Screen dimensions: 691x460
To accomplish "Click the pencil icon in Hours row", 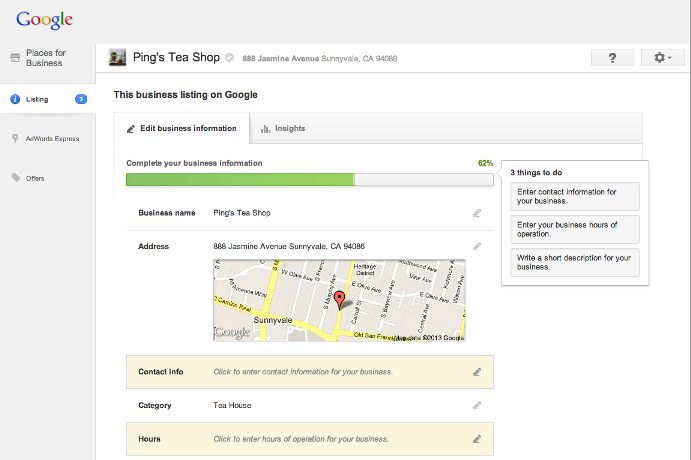I will click(x=477, y=439).
